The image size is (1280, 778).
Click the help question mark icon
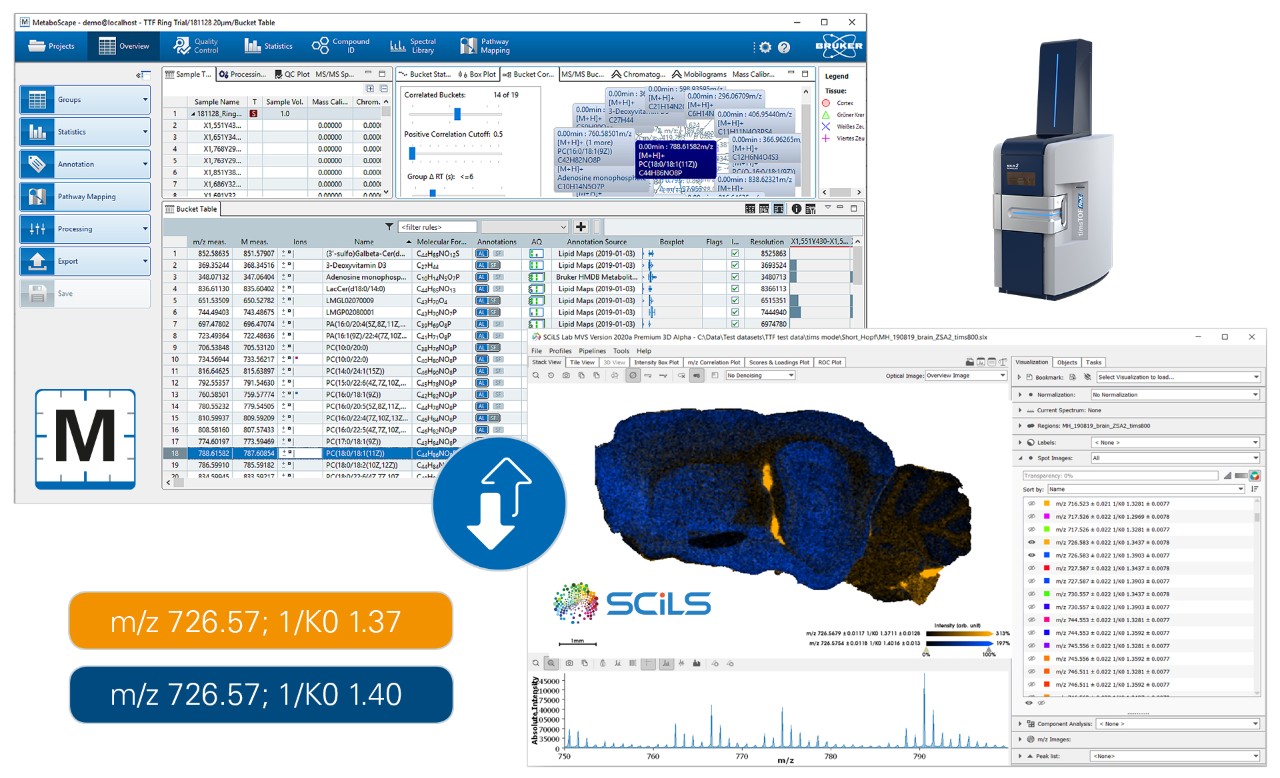tap(784, 47)
